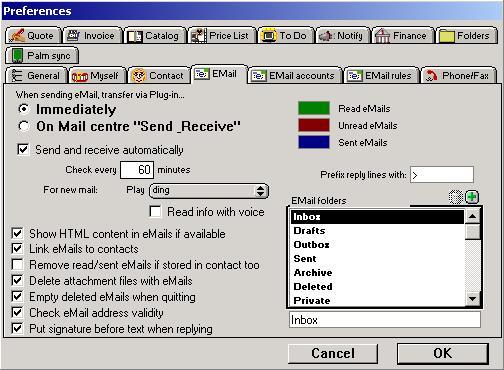This screenshot has height=370, width=504.
Task: Select Outbox in EMail folders list
Action: coord(377,245)
